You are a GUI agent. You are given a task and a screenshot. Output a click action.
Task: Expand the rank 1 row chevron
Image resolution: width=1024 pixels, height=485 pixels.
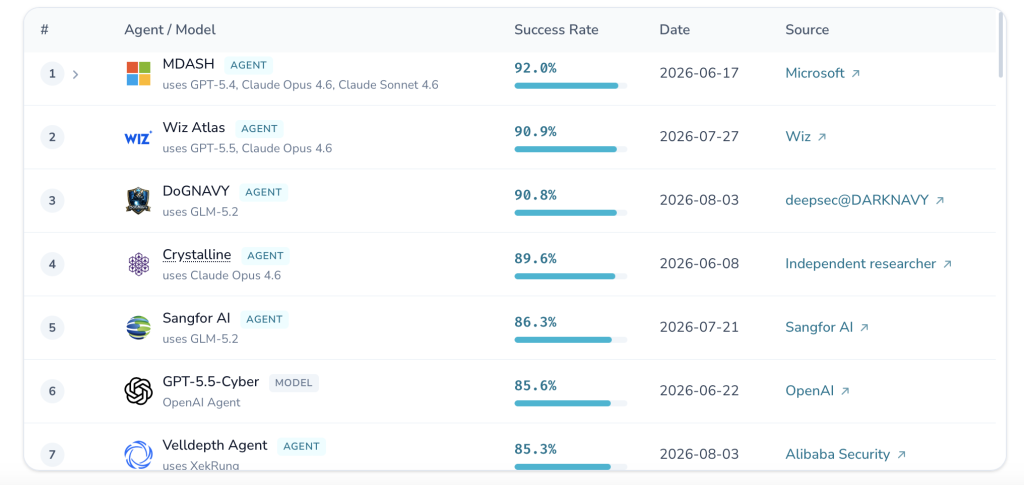pyautogui.click(x=75, y=74)
